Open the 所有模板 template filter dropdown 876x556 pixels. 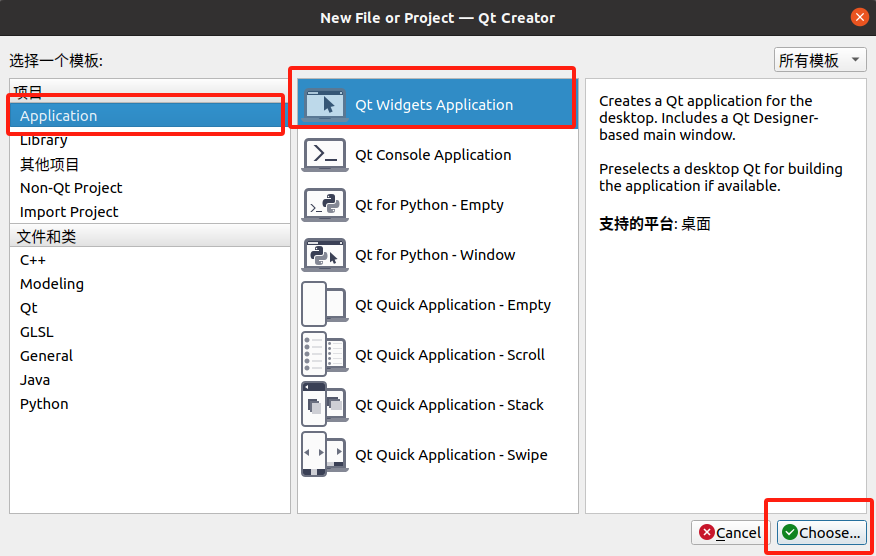tap(820, 60)
